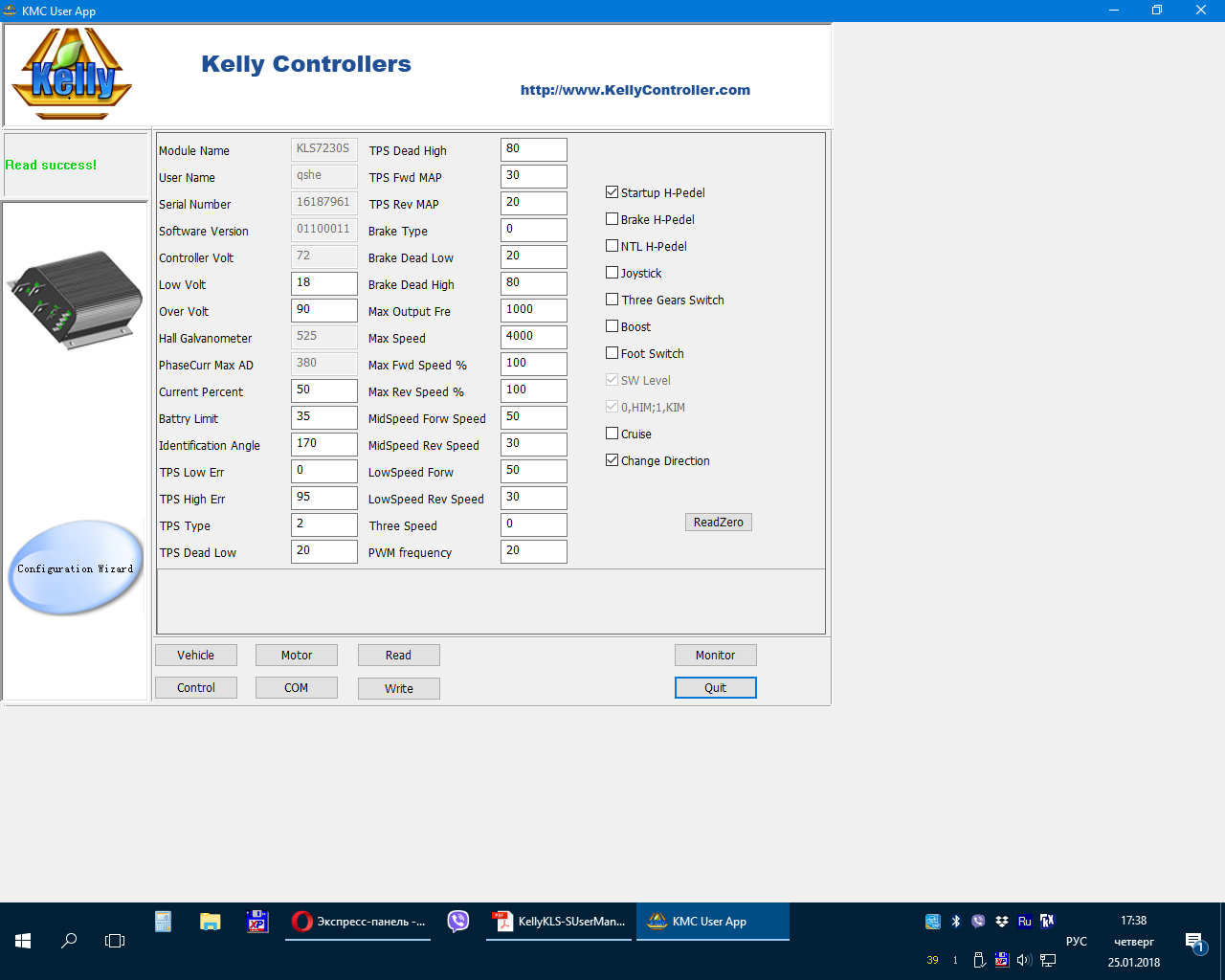Viewport: 1225px width, 980px height.
Task: Open the KellyController.com web link
Action: (x=635, y=90)
